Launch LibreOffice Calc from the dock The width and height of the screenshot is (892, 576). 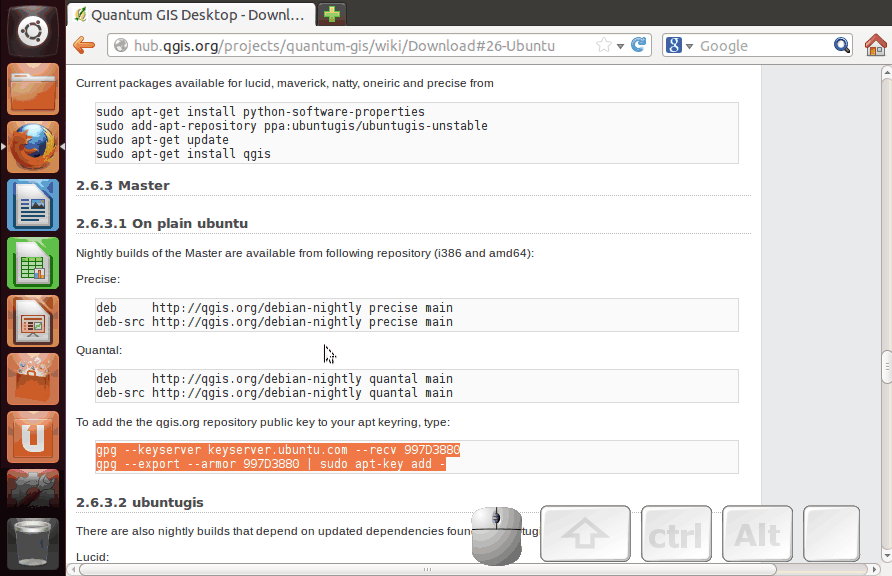(32, 263)
